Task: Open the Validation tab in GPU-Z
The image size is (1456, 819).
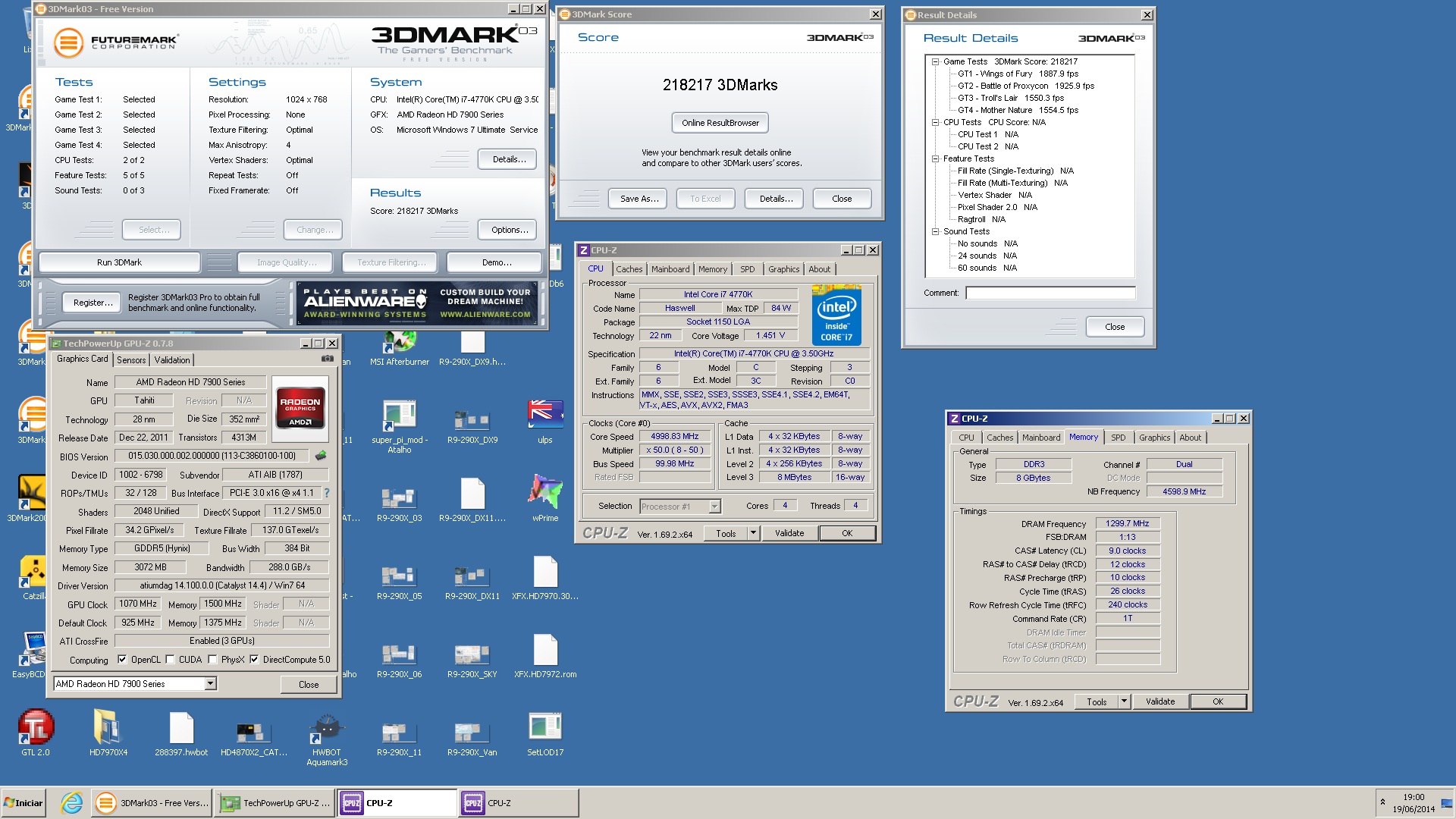Action: [x=172, y=360]
